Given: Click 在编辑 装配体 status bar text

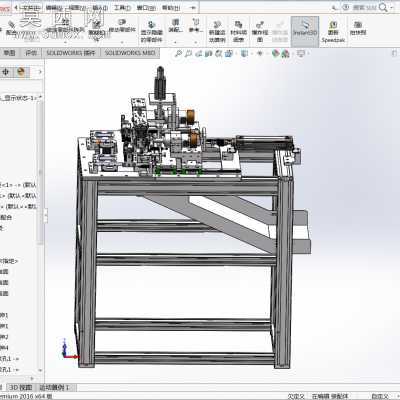Looking at the screenshot, I should [x=330, y=397].
